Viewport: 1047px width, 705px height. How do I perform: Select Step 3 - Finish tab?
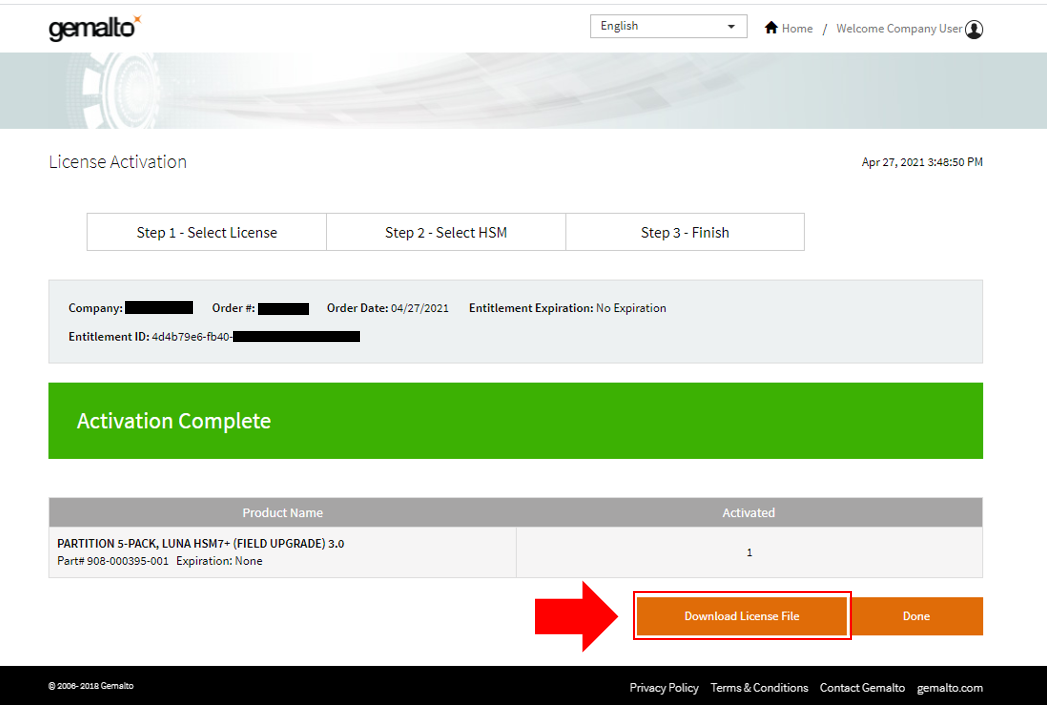tap(685, 232)
